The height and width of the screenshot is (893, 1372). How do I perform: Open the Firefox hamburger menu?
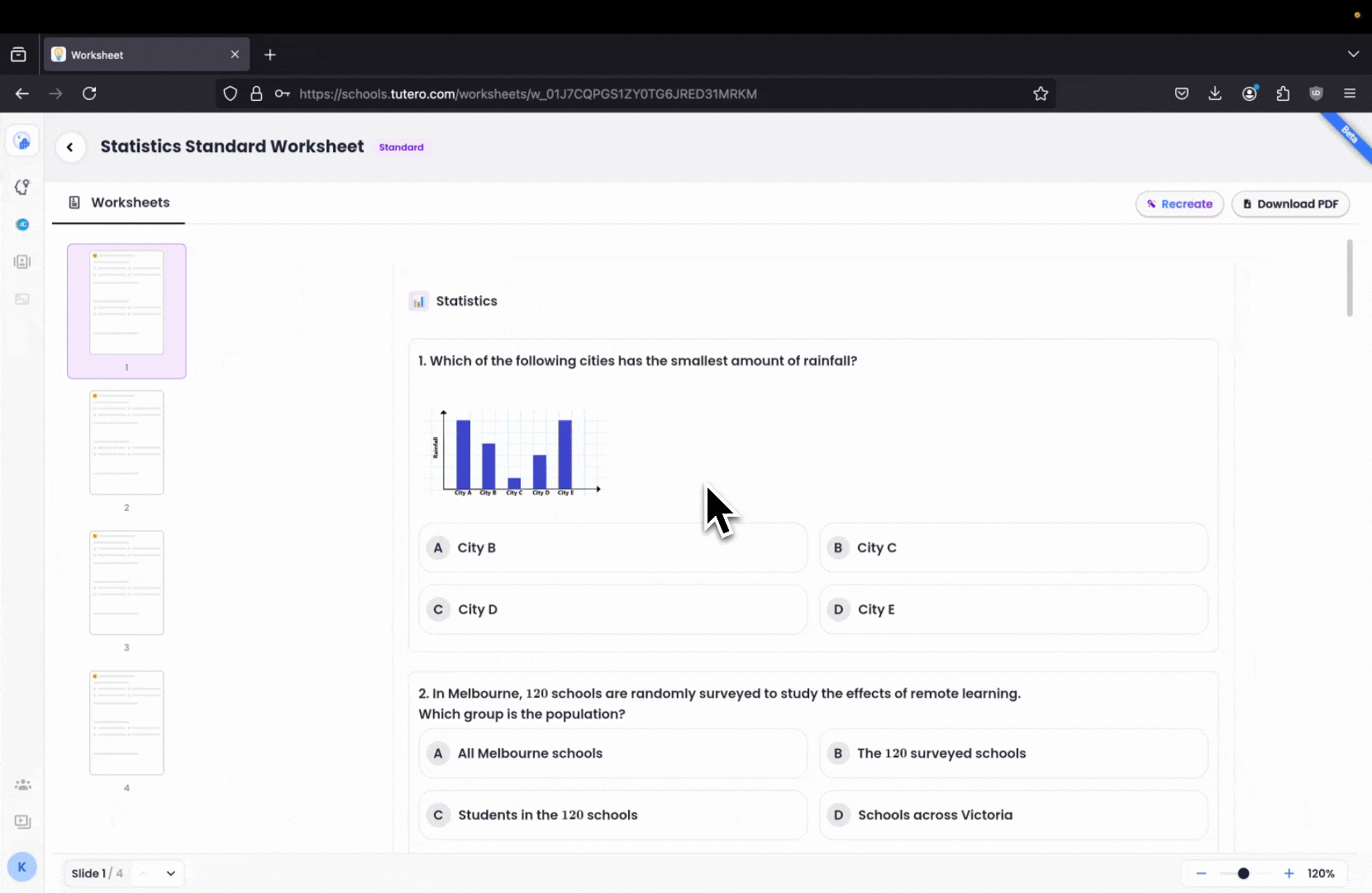1350,93
